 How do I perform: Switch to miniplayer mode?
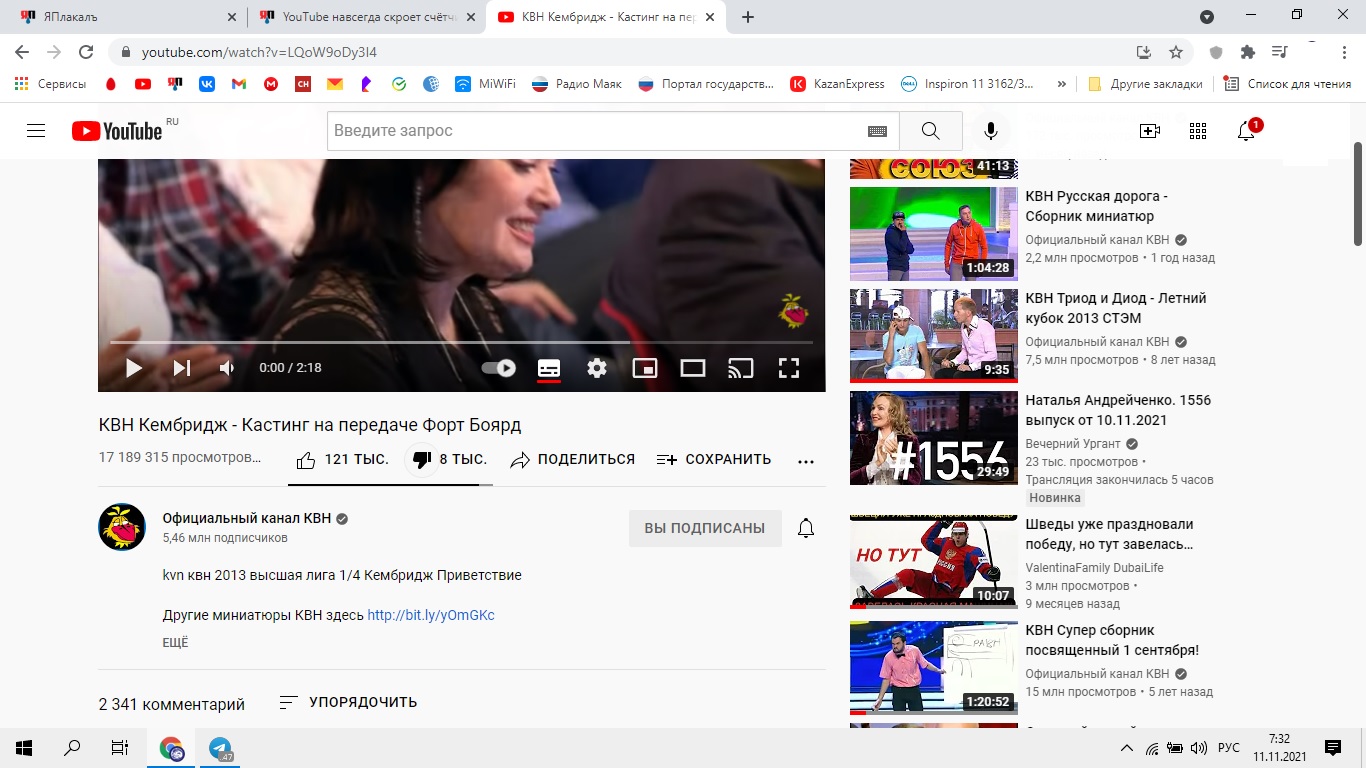tap(645, 368)
